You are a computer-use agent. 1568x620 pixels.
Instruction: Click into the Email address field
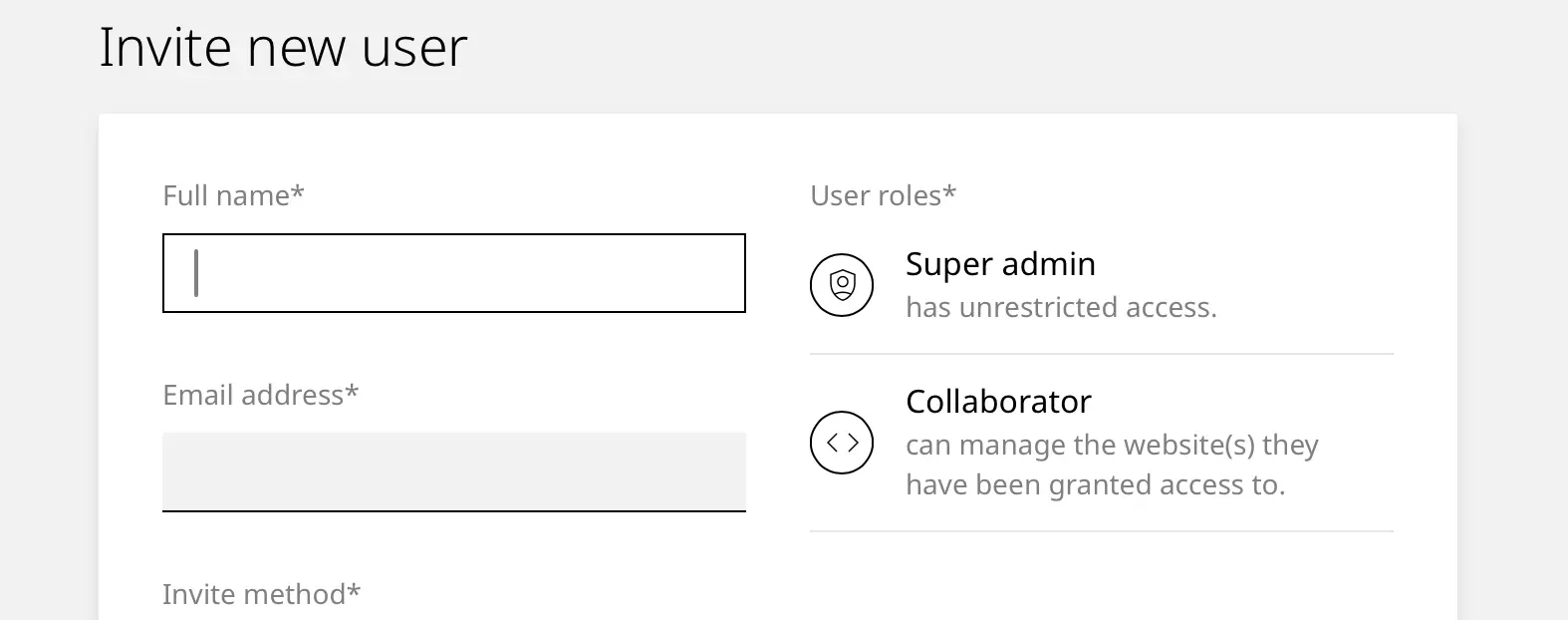tap(454, 470)
